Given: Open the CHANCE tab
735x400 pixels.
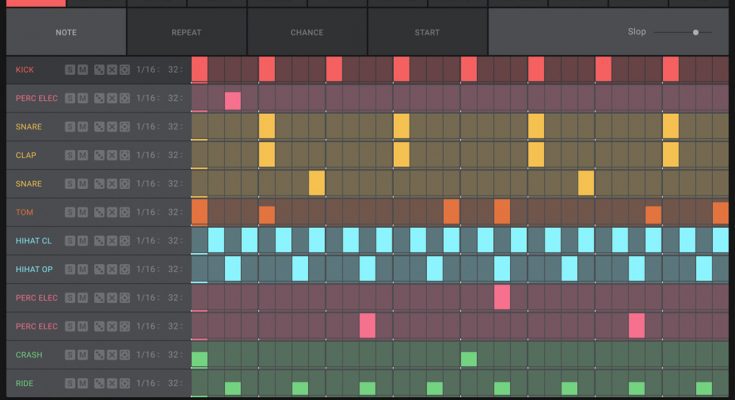Looking at the screenshot, I should pos(307,32).
